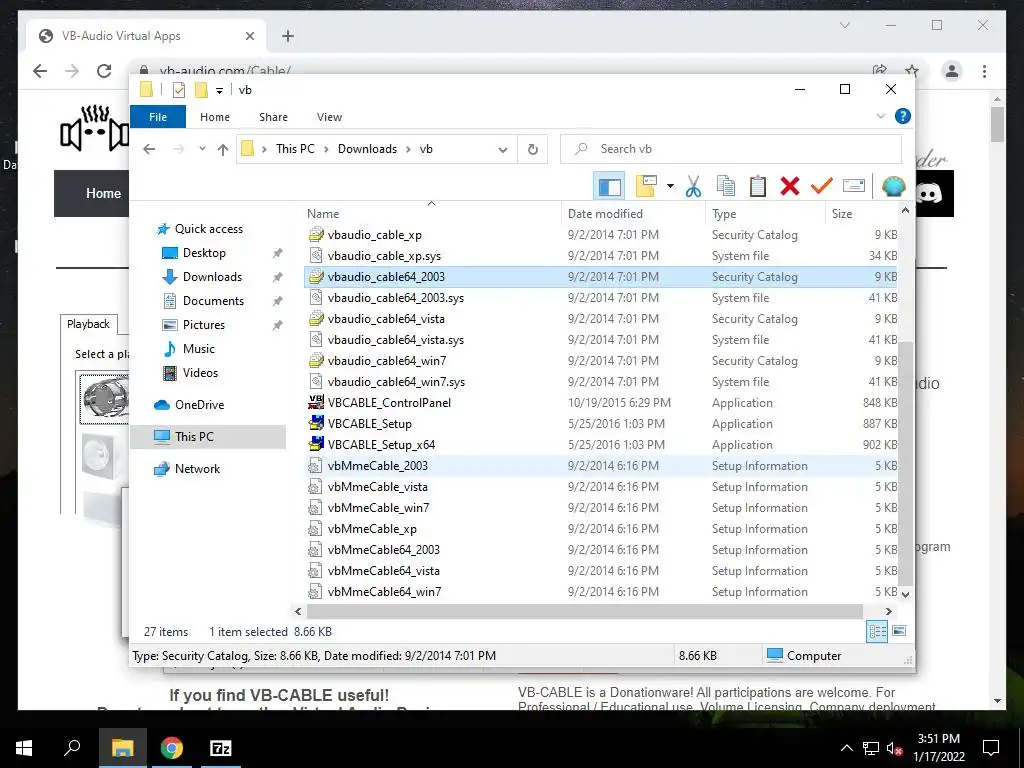Open Pictures in the navigation pane
This screenshot has height=768, width=1024.
203,325
